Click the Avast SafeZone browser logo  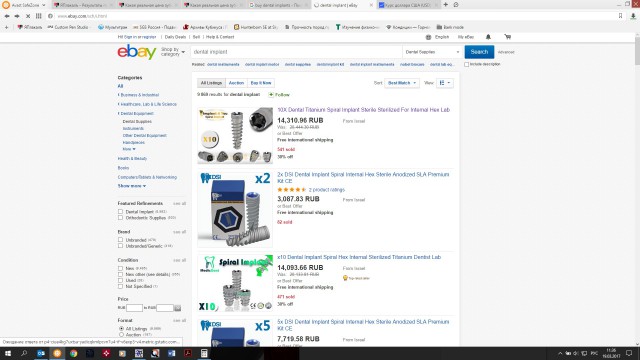point(6,5)
